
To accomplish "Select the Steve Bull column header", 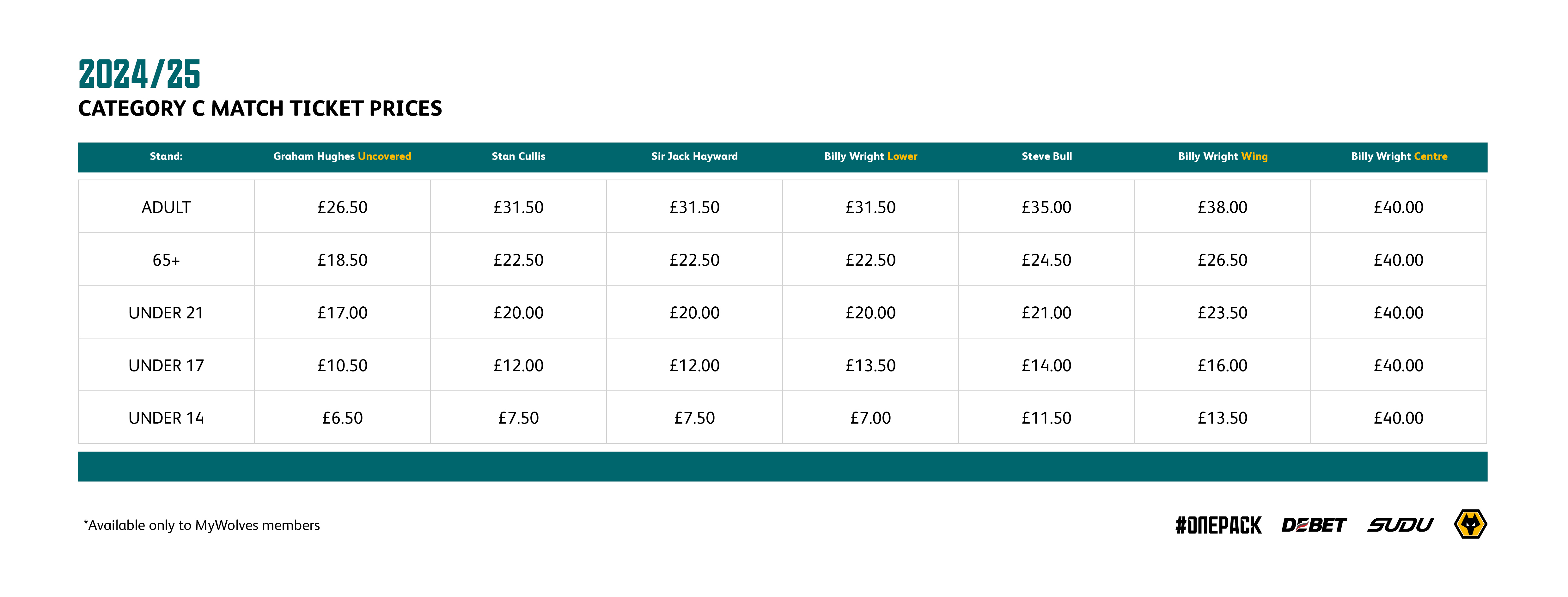I will click(x=1047, y=156).
